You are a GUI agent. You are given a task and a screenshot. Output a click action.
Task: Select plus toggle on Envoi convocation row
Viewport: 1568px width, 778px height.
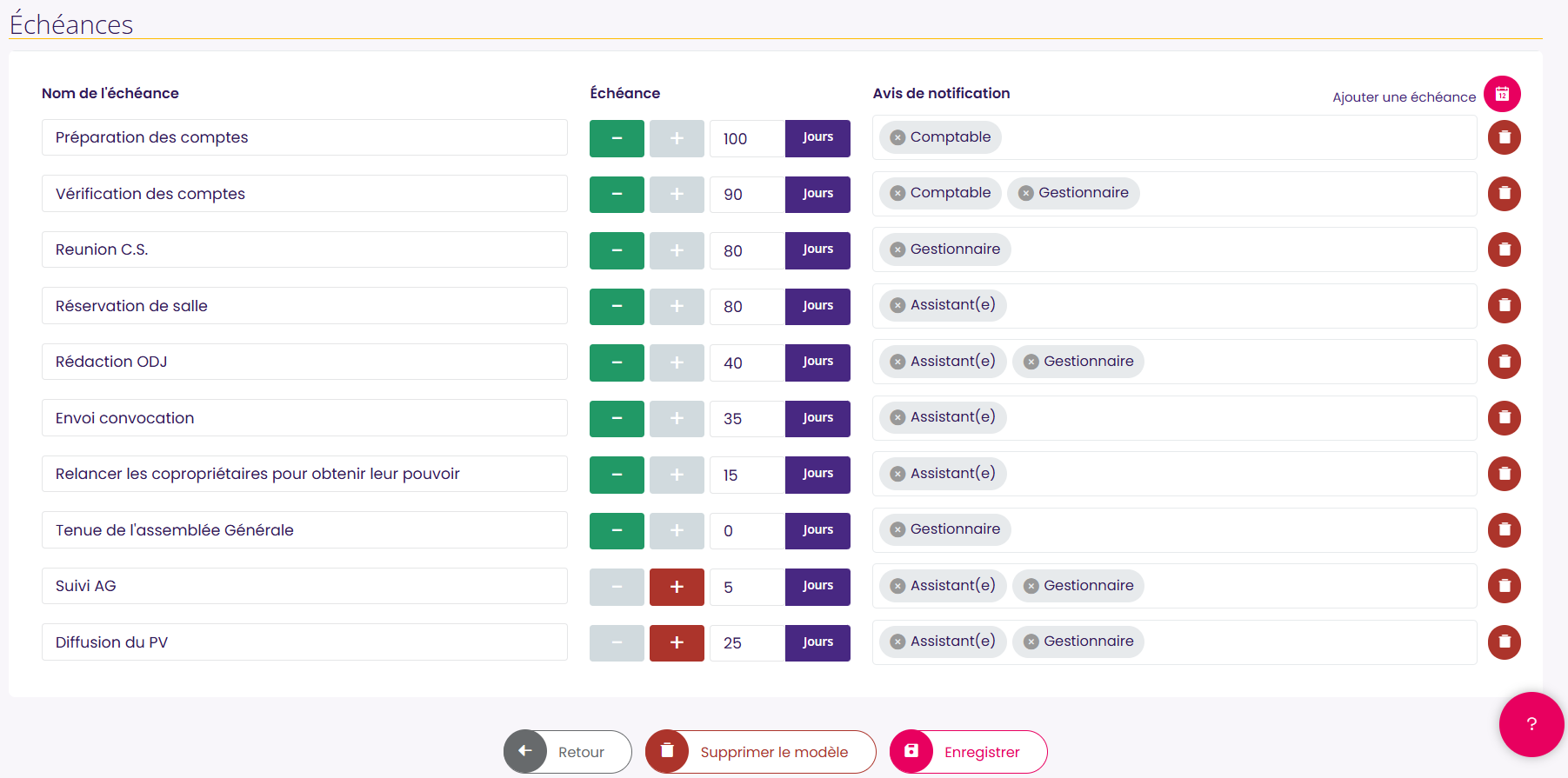[x=677, y=418]
